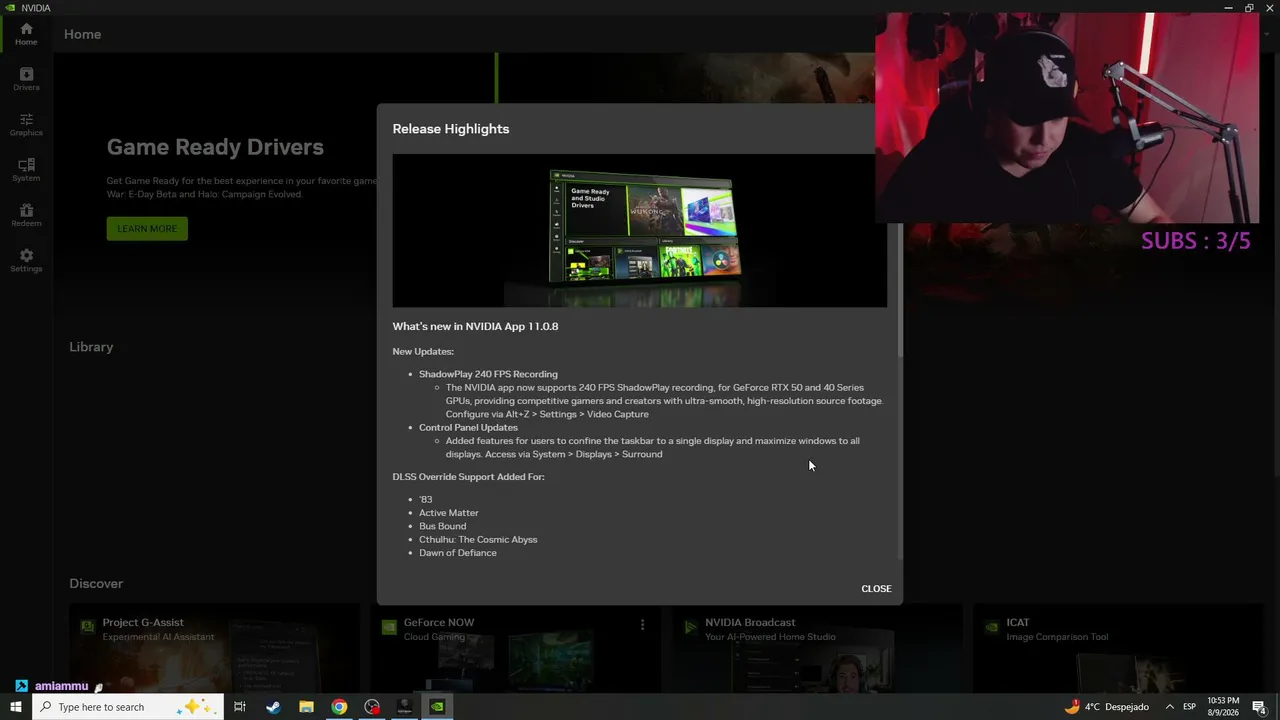The image size is (1280, 720).
Task: Open the Redeem section in the sidebar
Action: 26,215
